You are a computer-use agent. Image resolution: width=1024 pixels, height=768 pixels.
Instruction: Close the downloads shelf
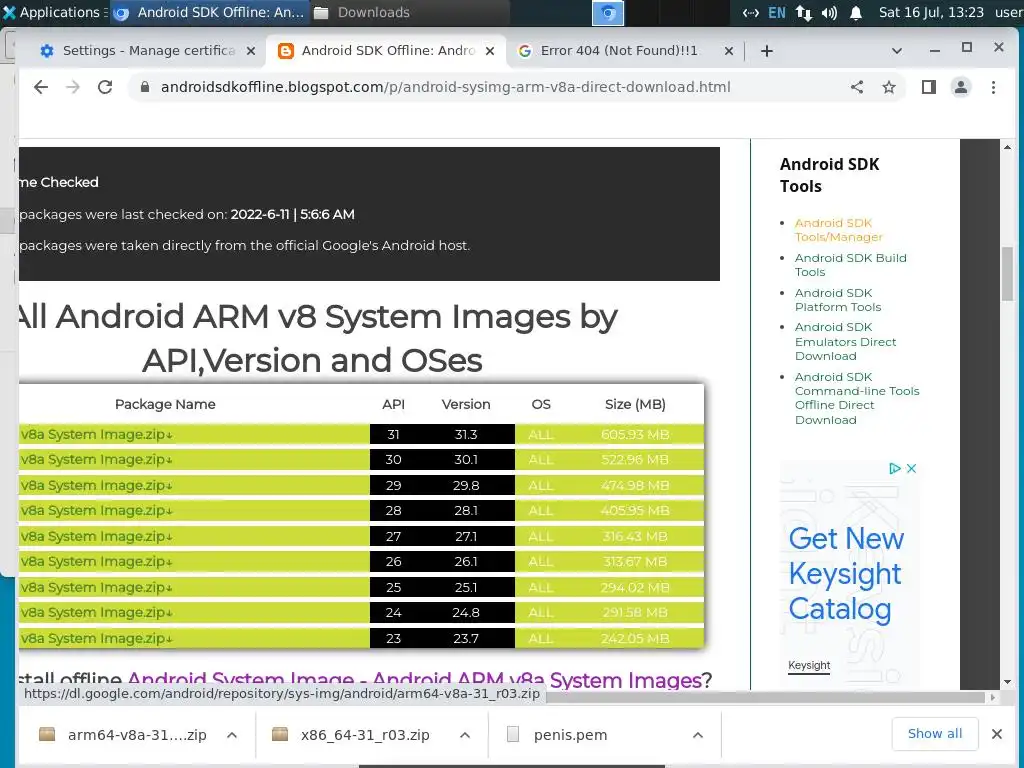pyautogui.click(x=997, y=734)
